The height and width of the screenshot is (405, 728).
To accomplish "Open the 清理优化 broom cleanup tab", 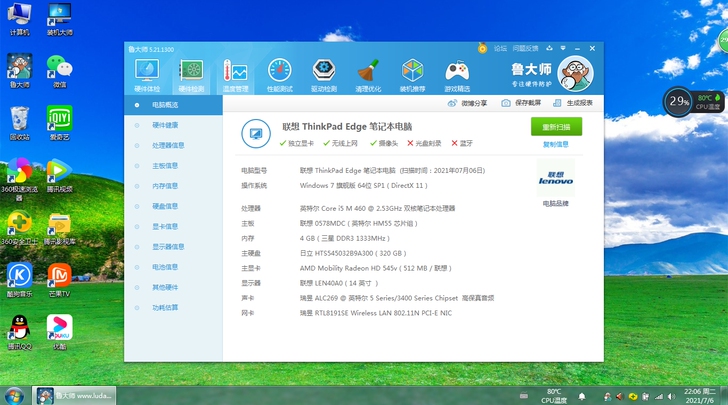I will (368, 76).
